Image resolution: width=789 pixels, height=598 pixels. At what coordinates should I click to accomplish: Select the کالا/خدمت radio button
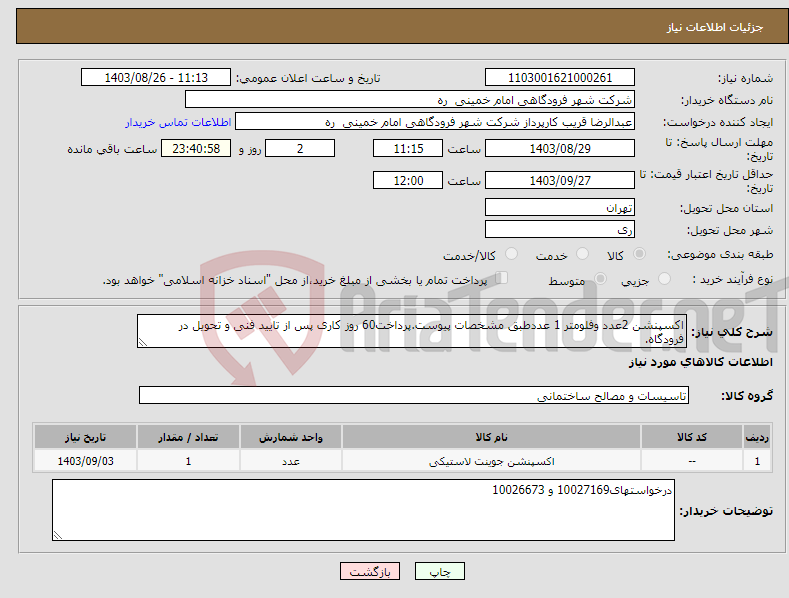(x=511, y=254)
